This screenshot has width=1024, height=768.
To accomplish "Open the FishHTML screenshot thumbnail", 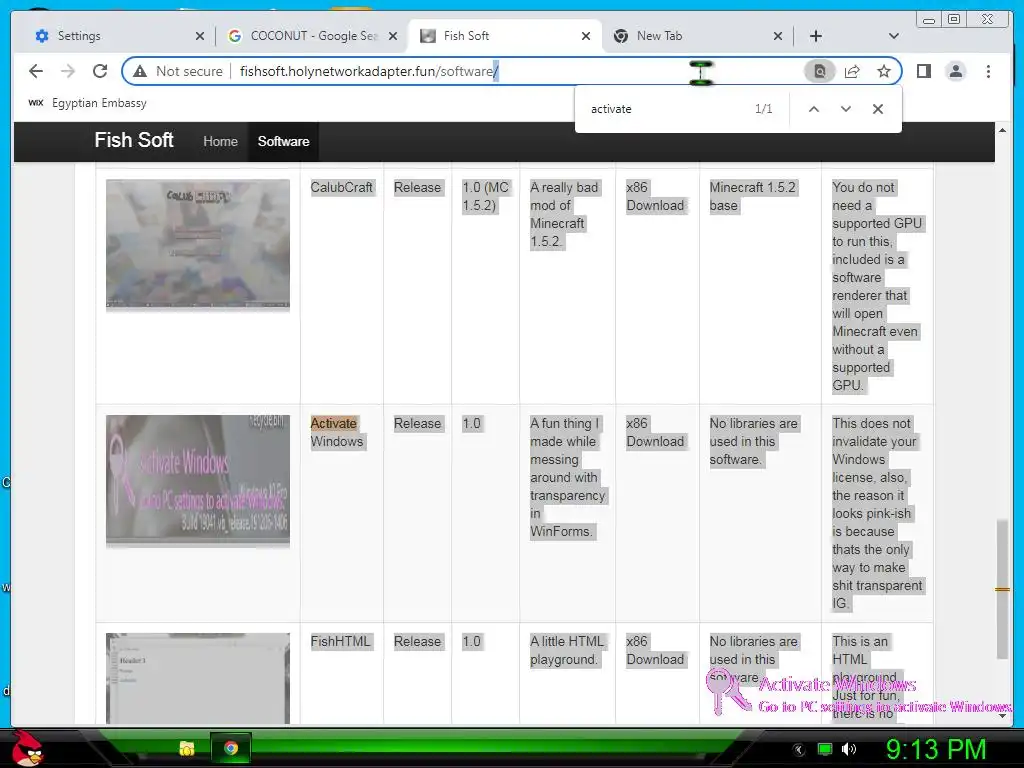I will pyautogui.click(x=198, y=678).
